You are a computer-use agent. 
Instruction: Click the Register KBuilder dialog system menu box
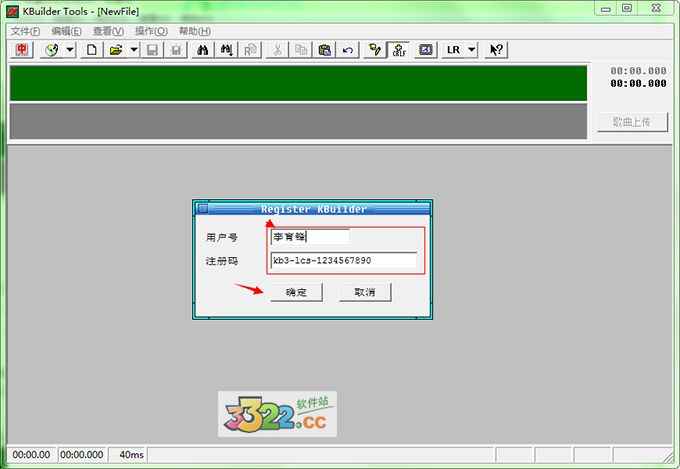point(203,209)
